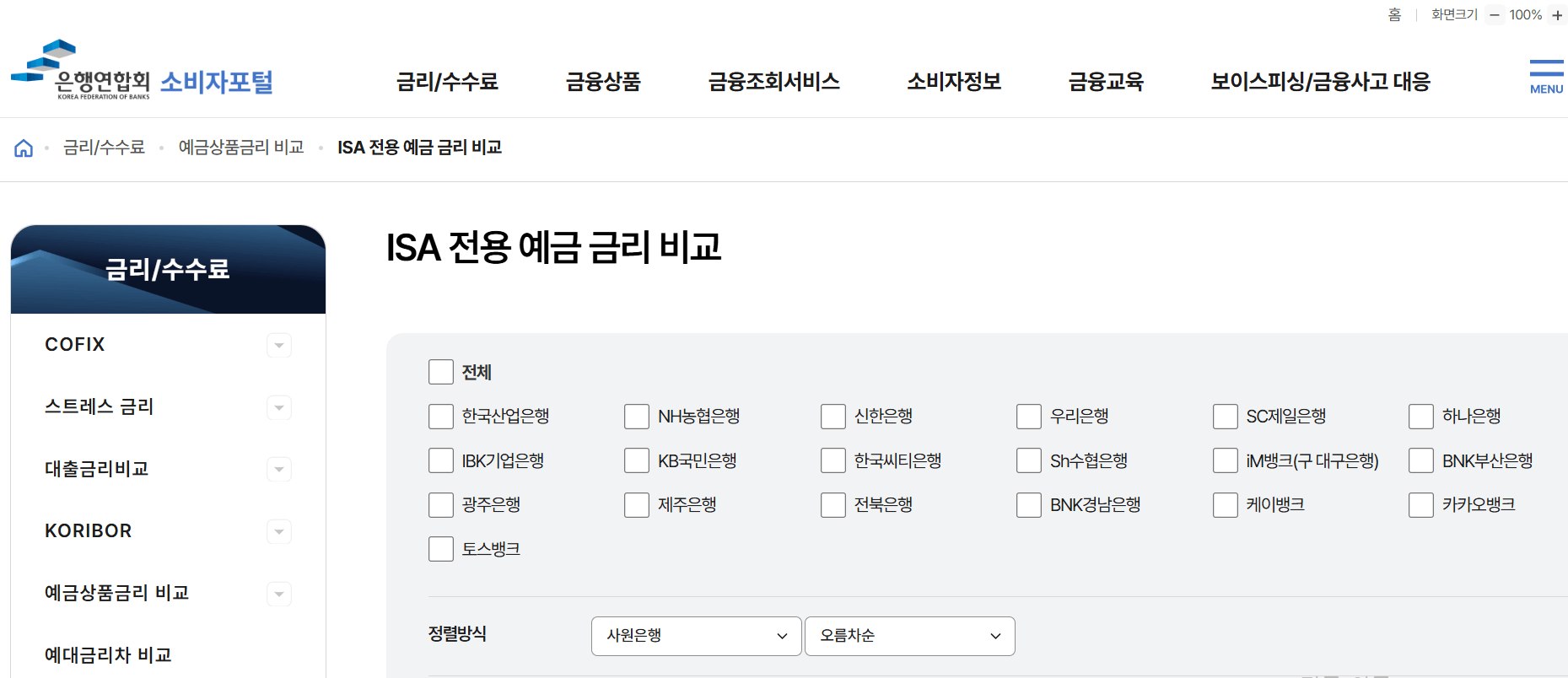Check the 카카오뱅크 checkbox
The height and width of the screenshot is (678, 1568).
[1421, 504]
